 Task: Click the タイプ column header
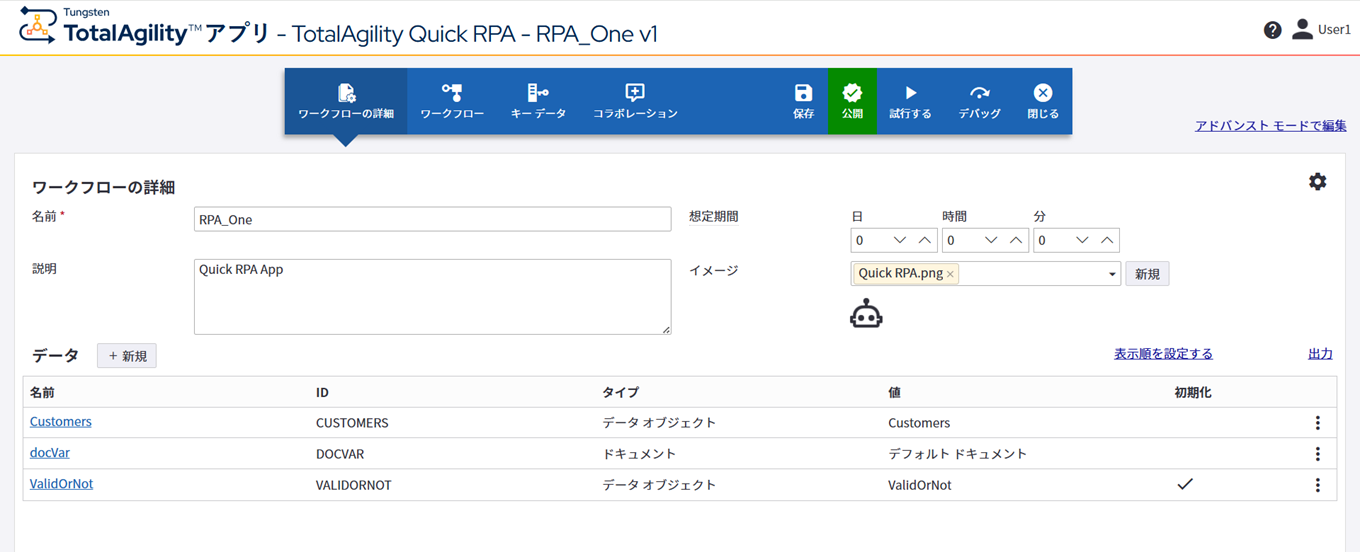(620, 393)
